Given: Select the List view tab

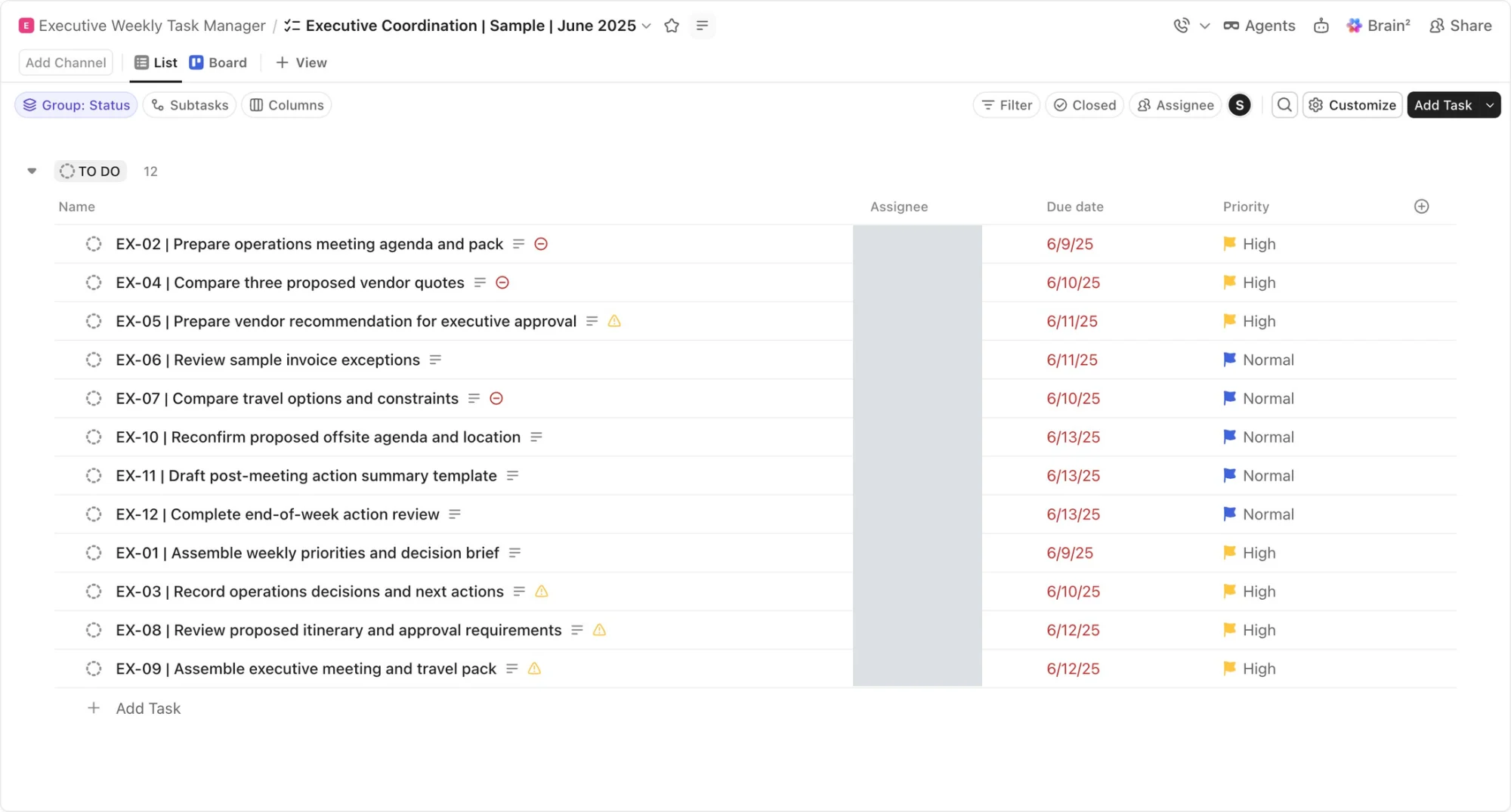Looking at the screenshot, I should point(156,63).
